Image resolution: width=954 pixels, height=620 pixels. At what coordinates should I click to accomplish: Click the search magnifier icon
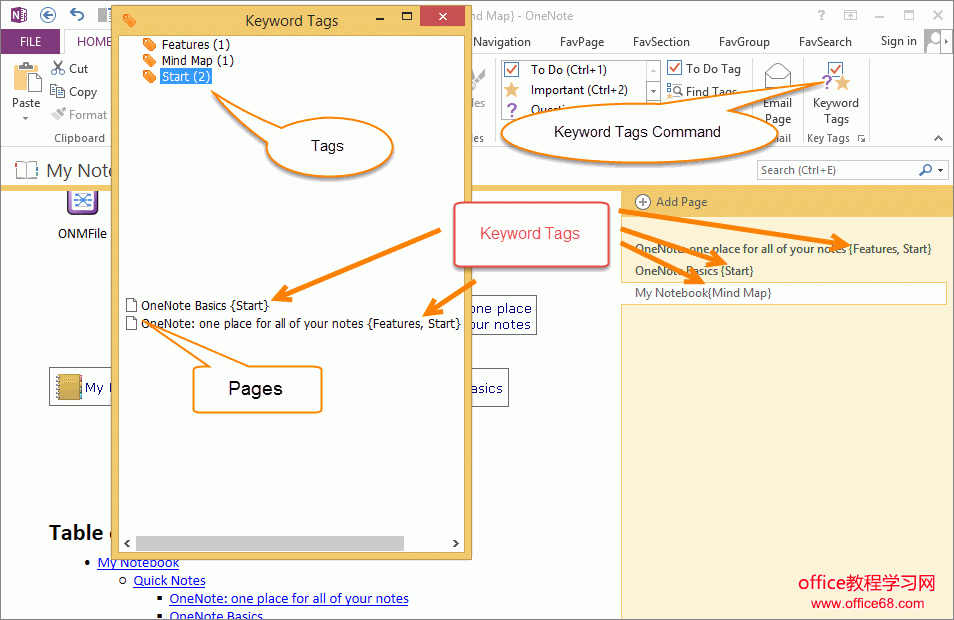click(925, 170)
